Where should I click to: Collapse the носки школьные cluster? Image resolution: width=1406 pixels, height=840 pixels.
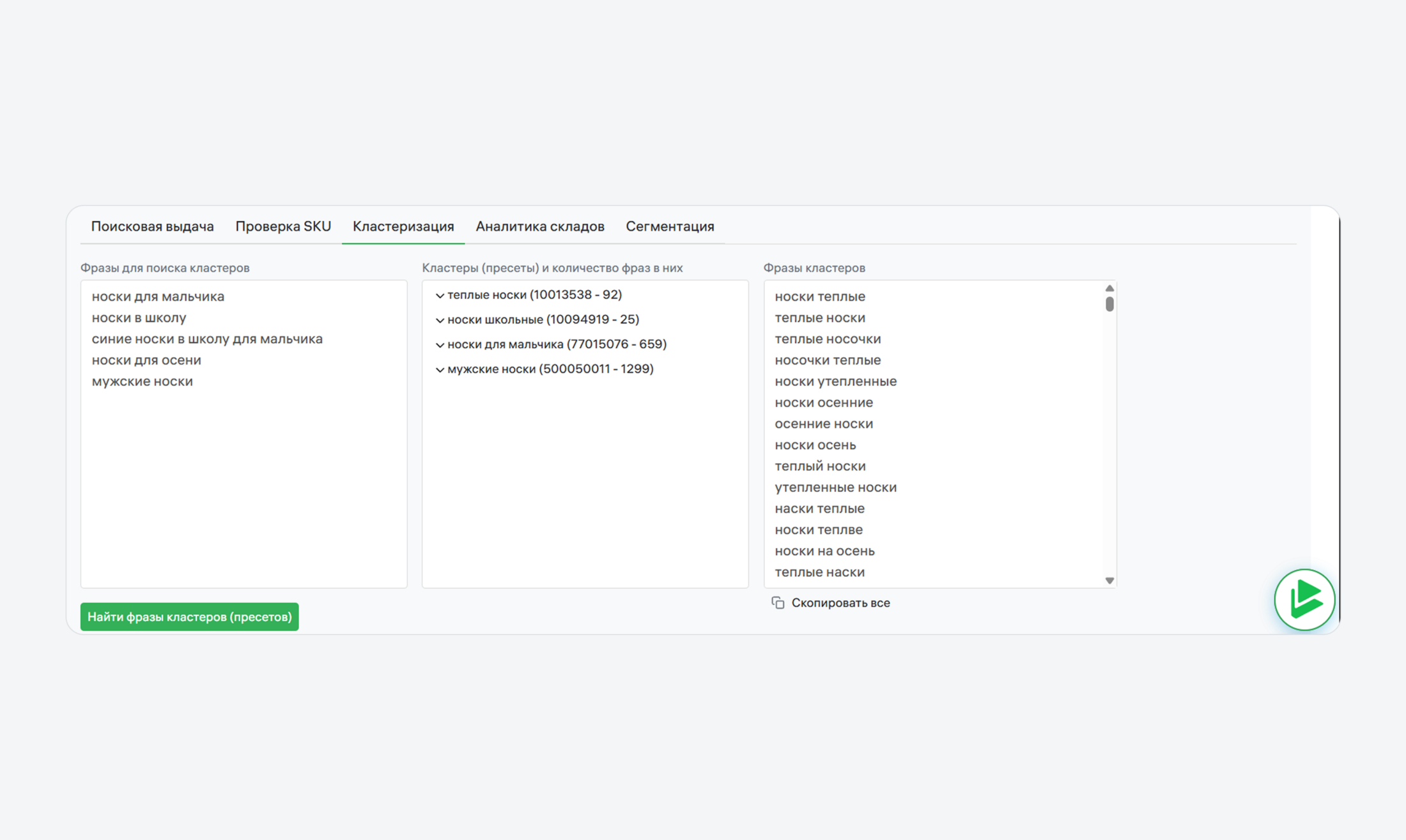click(x=440, y=319)
